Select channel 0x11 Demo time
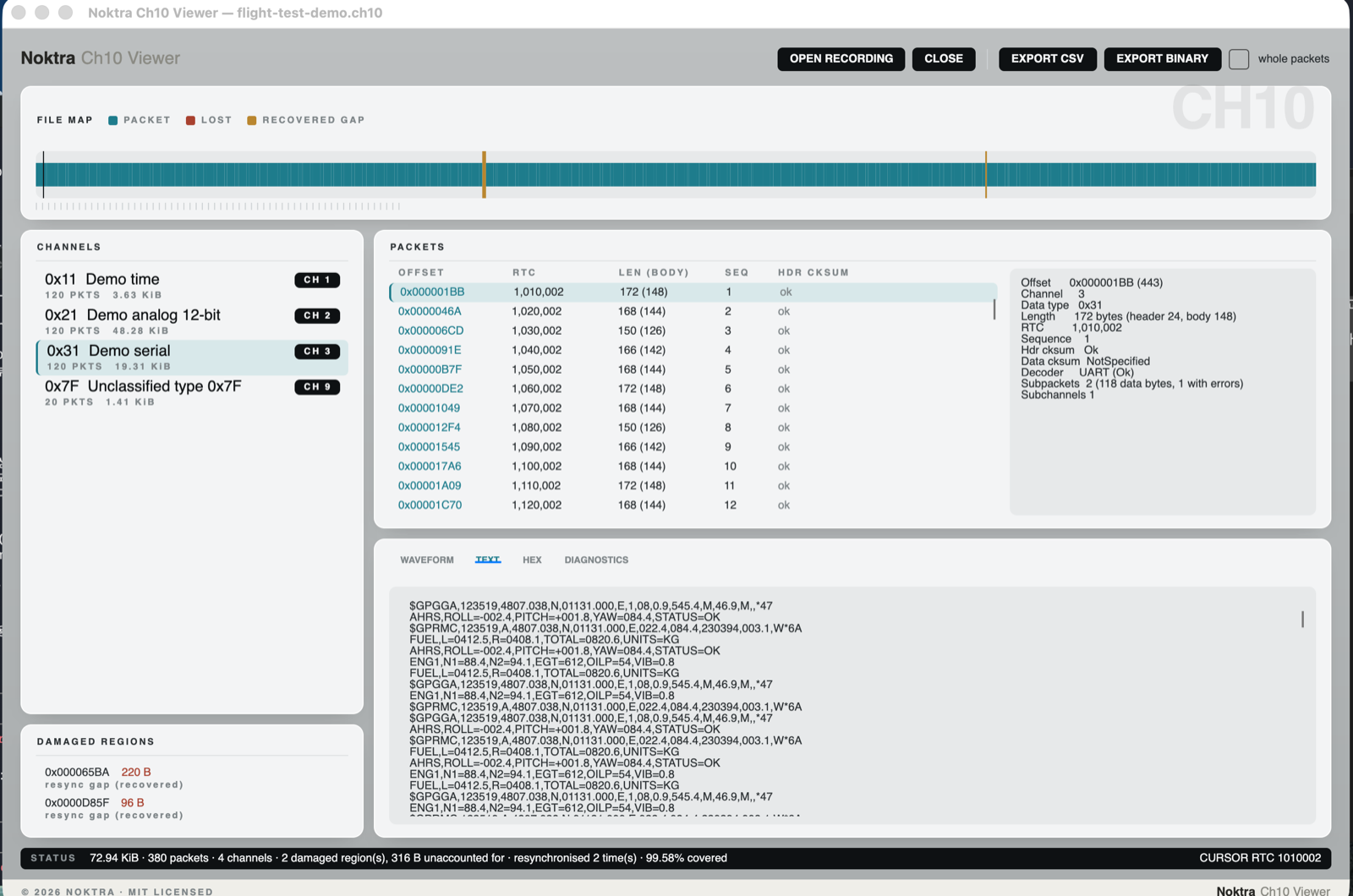1353x896 pixels. click(192, 286)
